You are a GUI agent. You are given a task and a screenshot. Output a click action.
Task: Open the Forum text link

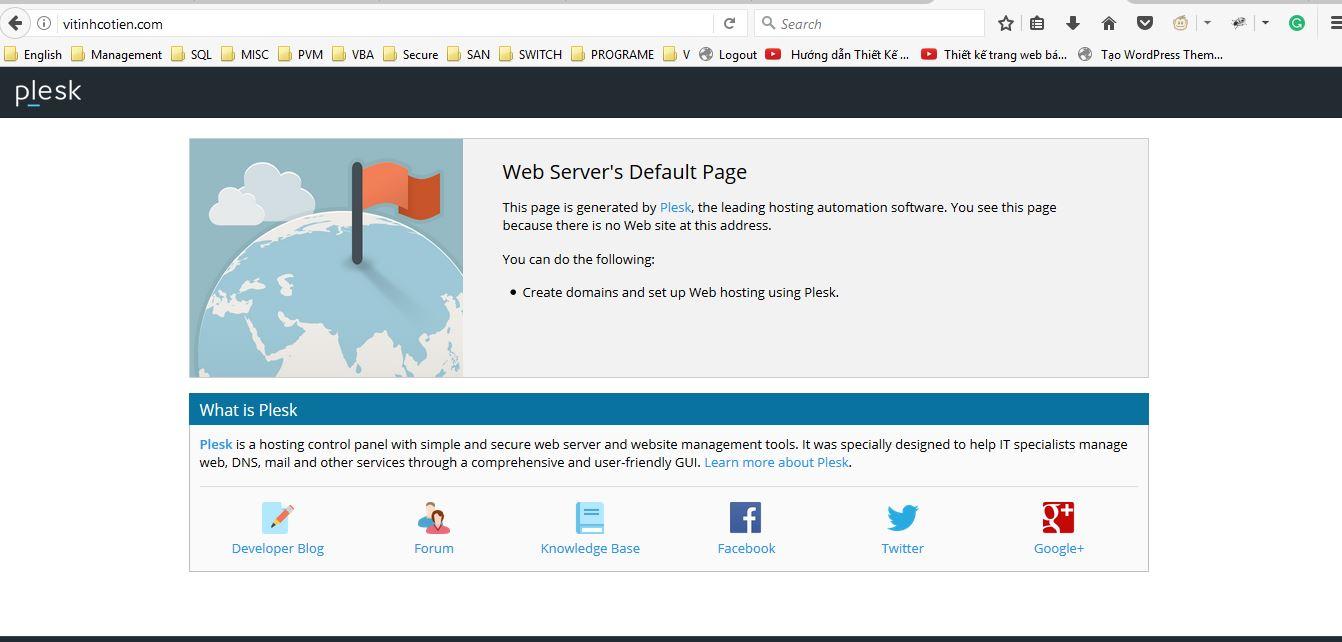tap(434, 548)
